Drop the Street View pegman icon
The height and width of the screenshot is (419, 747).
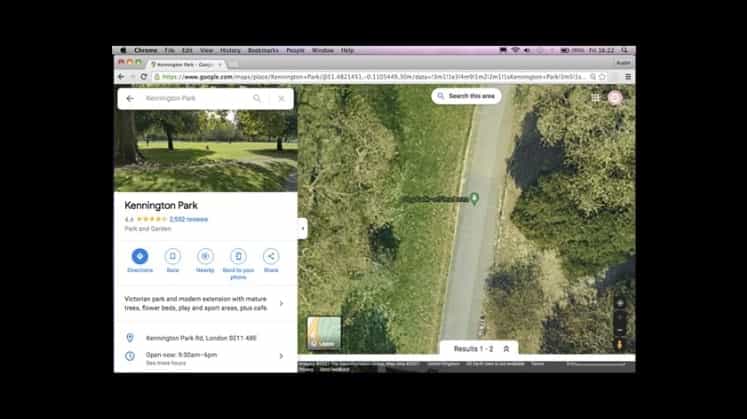click(x=620, y=345)
